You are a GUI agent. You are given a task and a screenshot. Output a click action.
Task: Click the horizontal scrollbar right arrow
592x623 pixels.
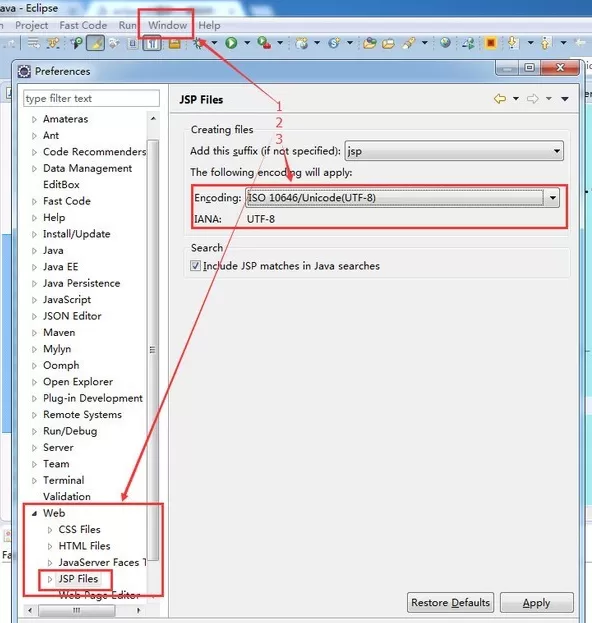(138, 610)
